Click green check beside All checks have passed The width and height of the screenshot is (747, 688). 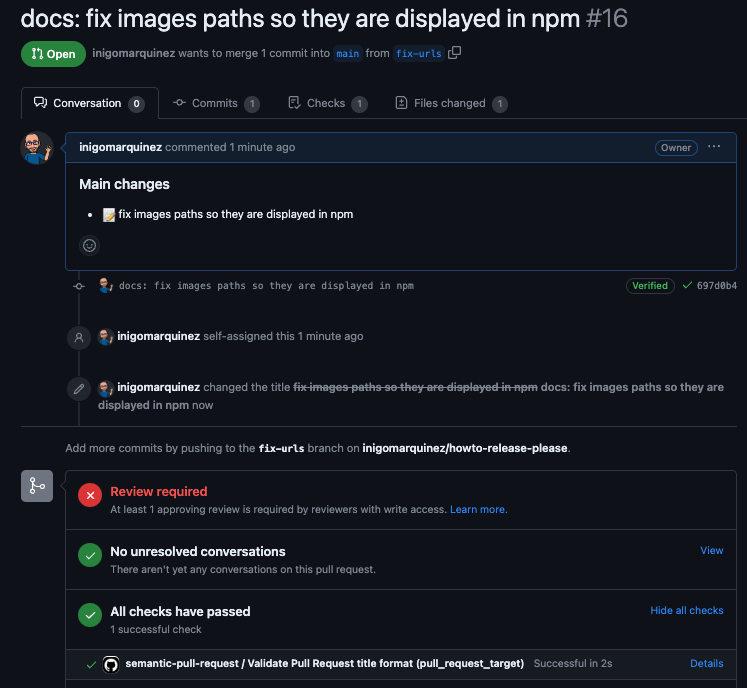coord(90,615)
